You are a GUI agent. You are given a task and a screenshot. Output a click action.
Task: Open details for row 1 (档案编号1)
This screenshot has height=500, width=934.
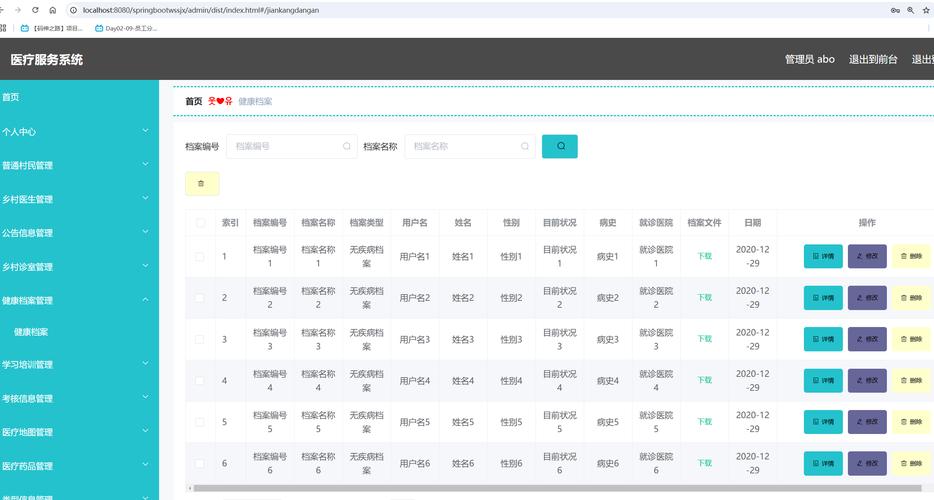tap(823, 256)
